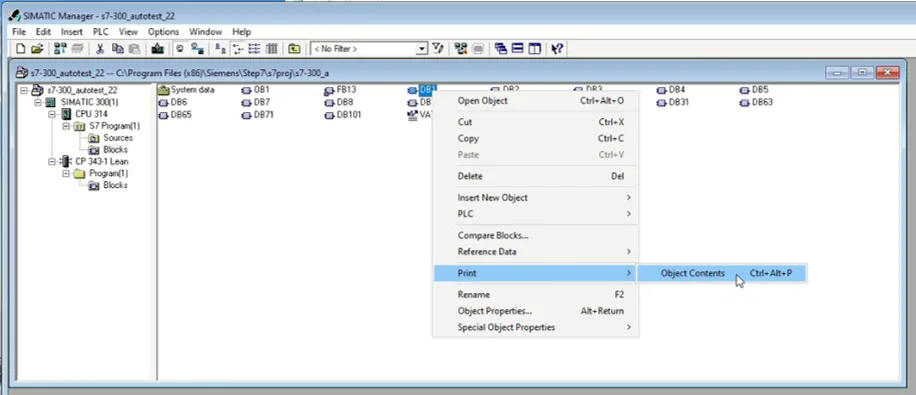Click the filter funnel icon beside No Filter
This screenshot has width=916, height=395.
pos(437,48)
